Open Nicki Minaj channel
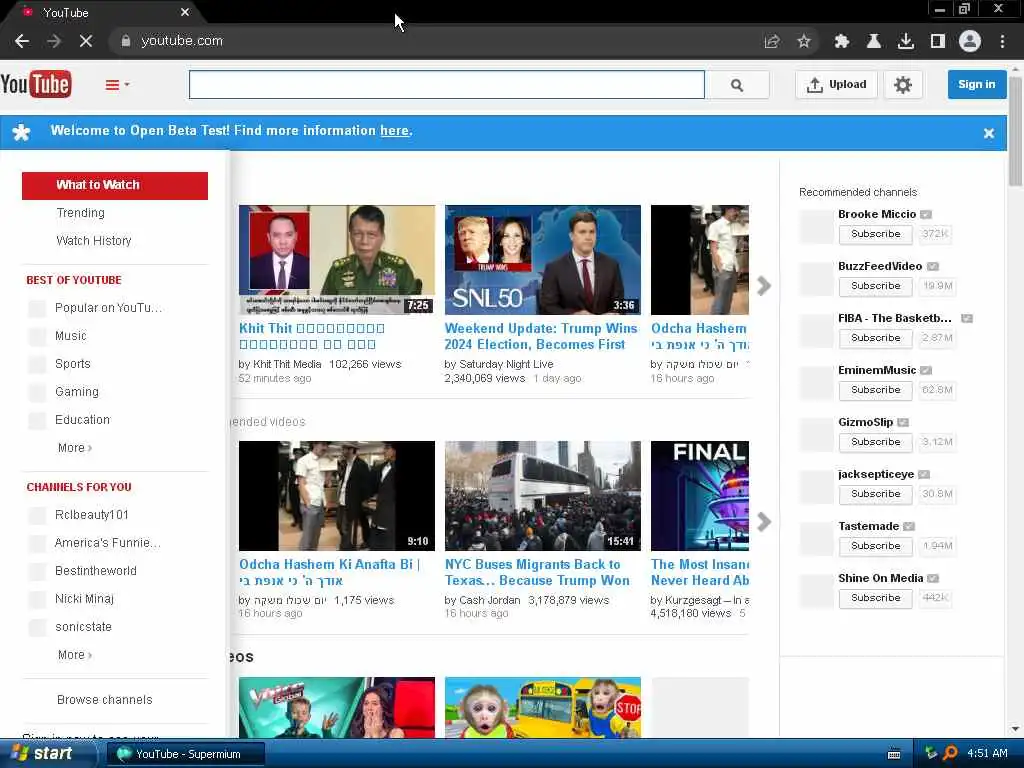Viewport: 1024px width, 768px height. click(84, 600)
